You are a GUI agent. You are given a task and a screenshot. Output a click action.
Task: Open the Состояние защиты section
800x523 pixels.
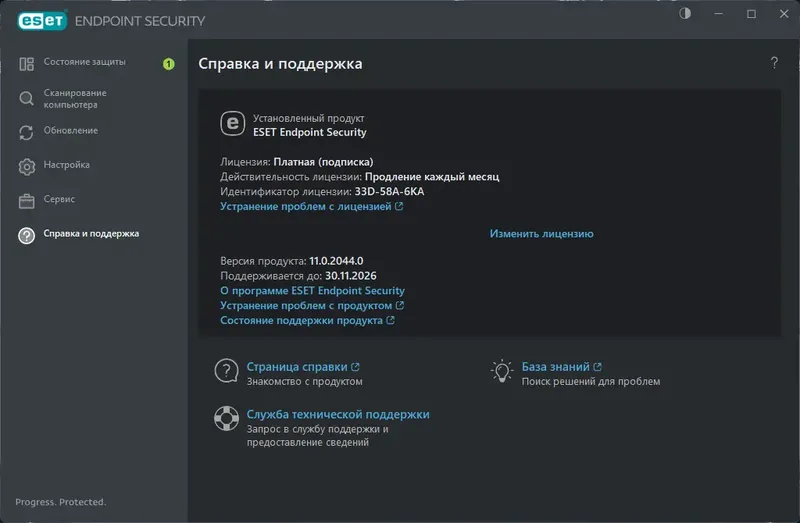[x=85, y=62]
